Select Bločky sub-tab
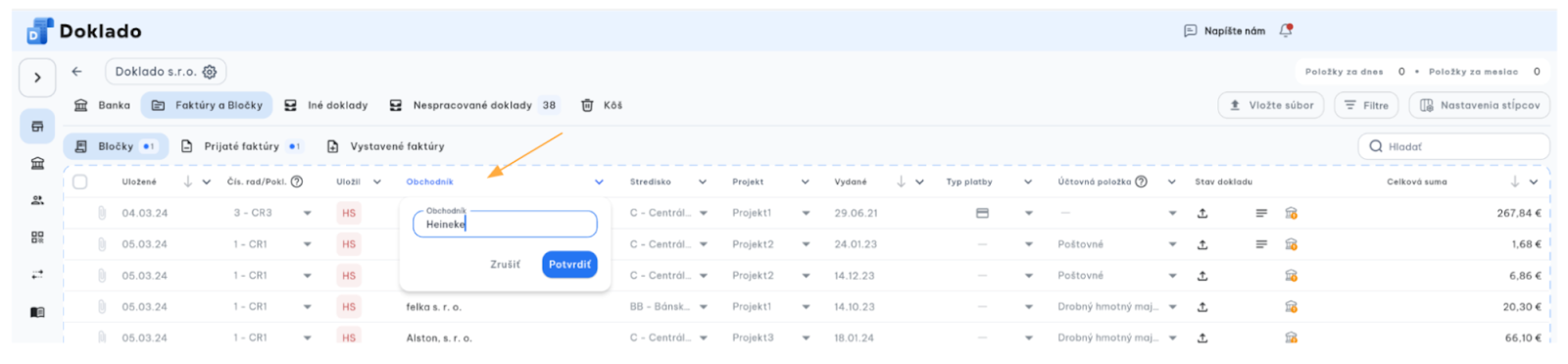 [x=117, y=146]
